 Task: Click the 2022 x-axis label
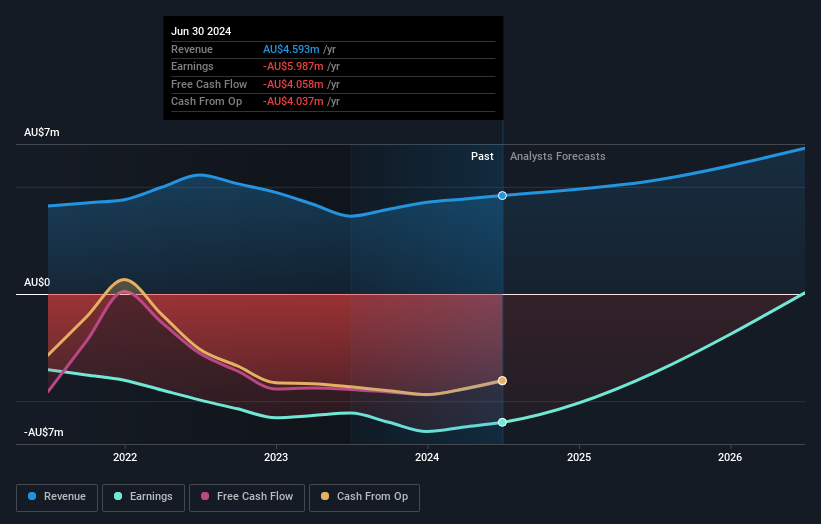[125, 458]
